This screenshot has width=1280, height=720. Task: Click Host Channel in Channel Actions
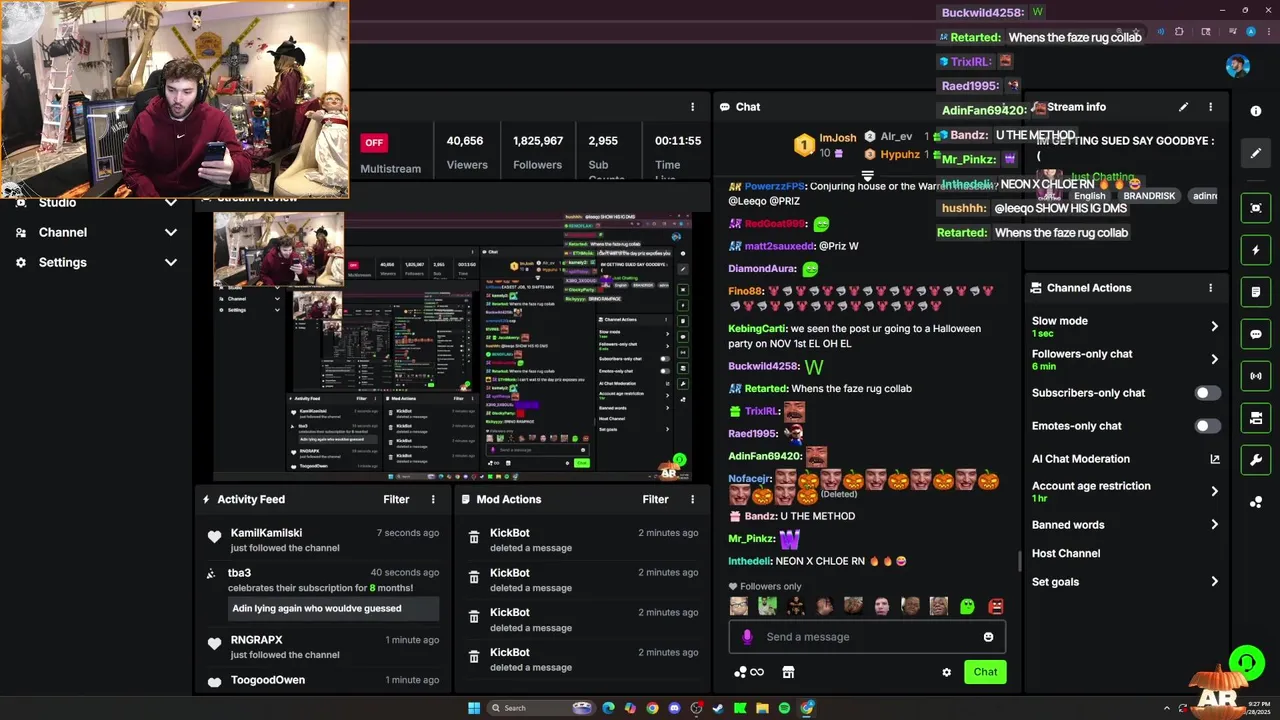[1066, 553]
